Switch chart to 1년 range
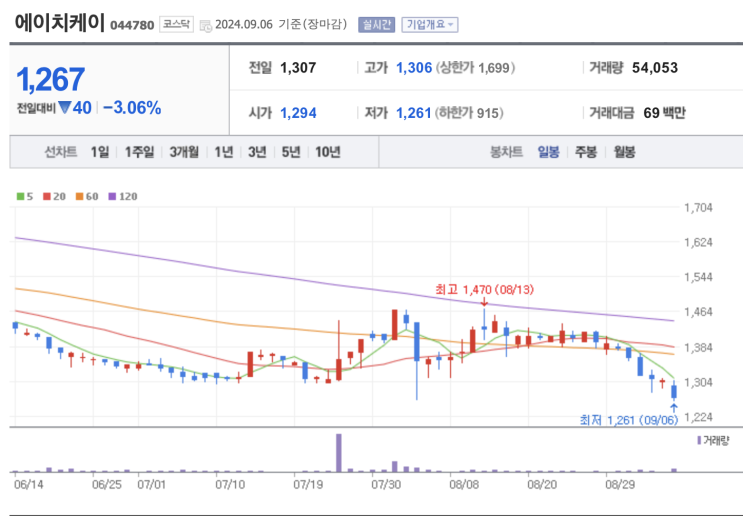Screen dimensions: 743x516 [x=224, y=152]
